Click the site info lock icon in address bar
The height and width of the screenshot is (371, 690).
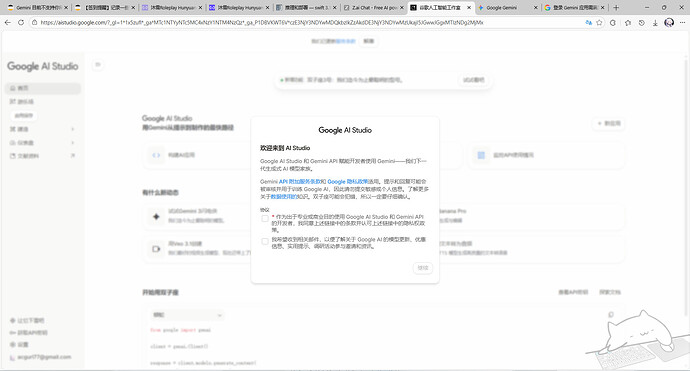[34, 22]
